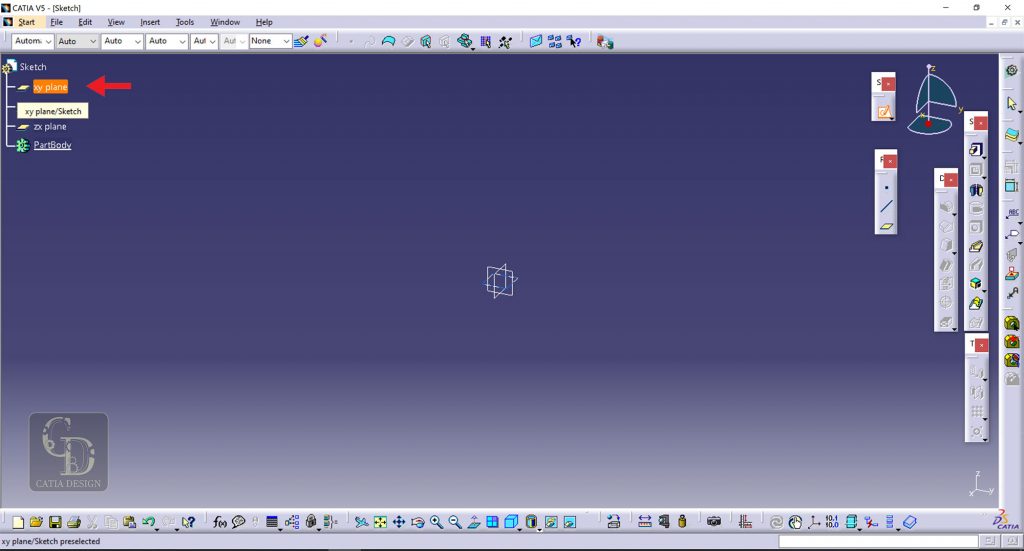Click the command input field in status bar

click(871, 541)
